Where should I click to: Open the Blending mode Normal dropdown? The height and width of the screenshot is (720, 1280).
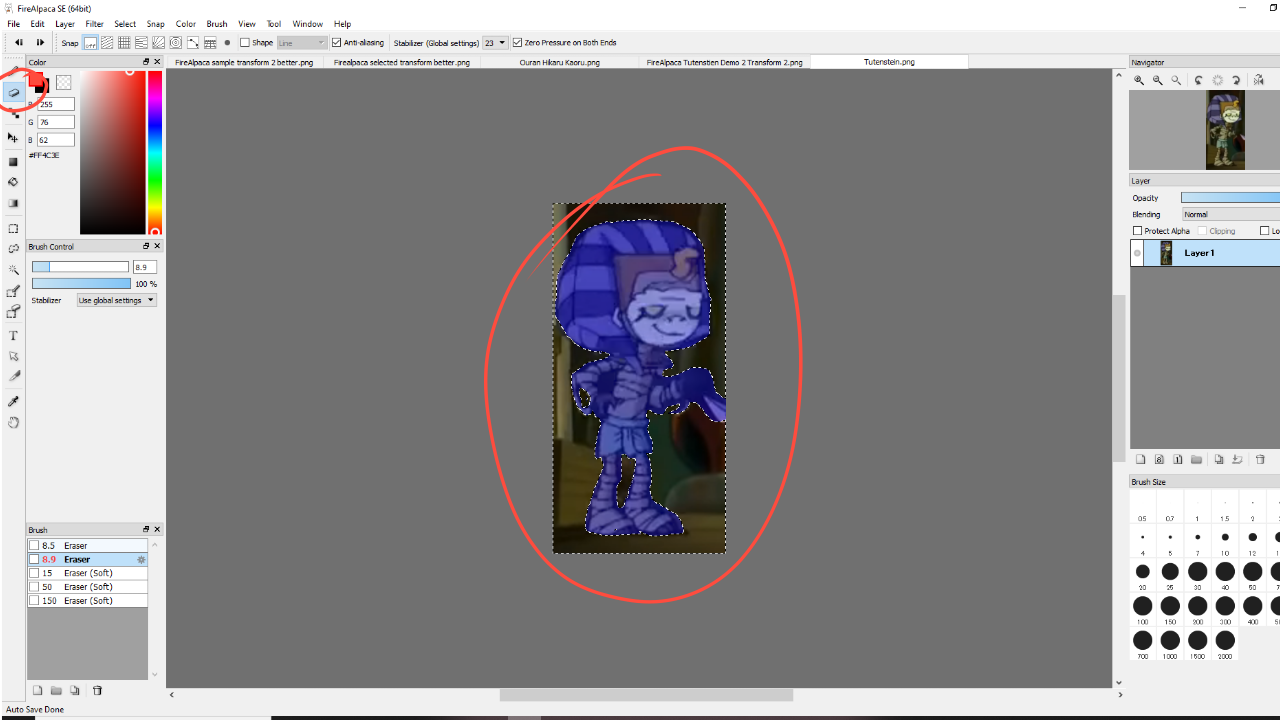pos(1230,214)
